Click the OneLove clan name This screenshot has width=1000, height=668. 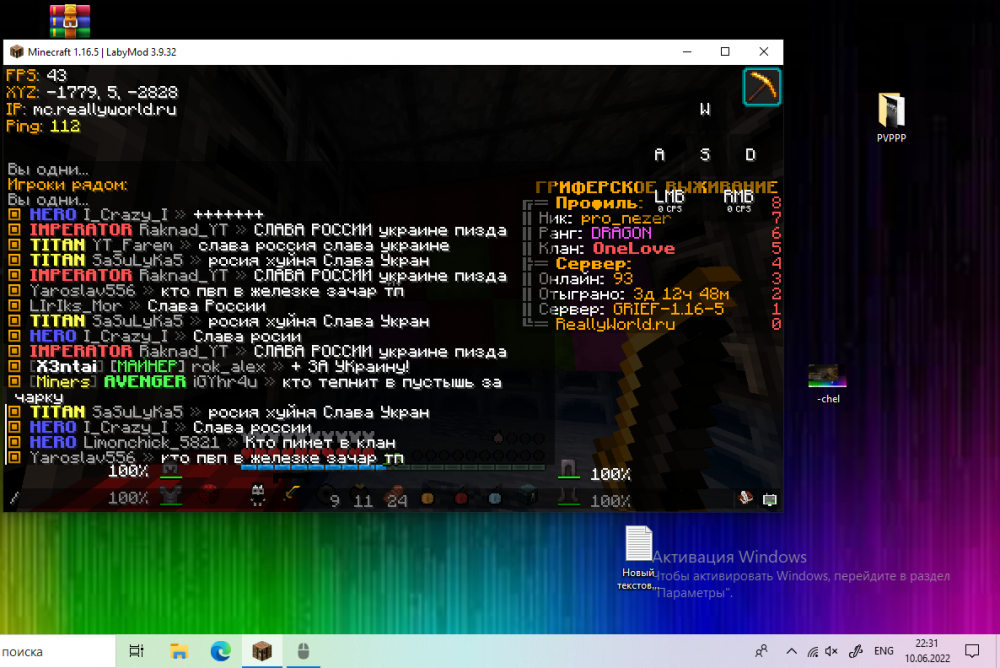click(x=633, y=249)
